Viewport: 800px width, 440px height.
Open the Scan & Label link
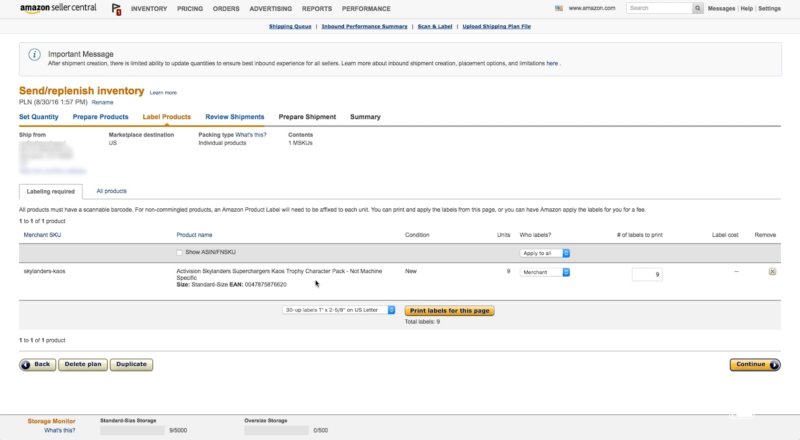(435, 27)
